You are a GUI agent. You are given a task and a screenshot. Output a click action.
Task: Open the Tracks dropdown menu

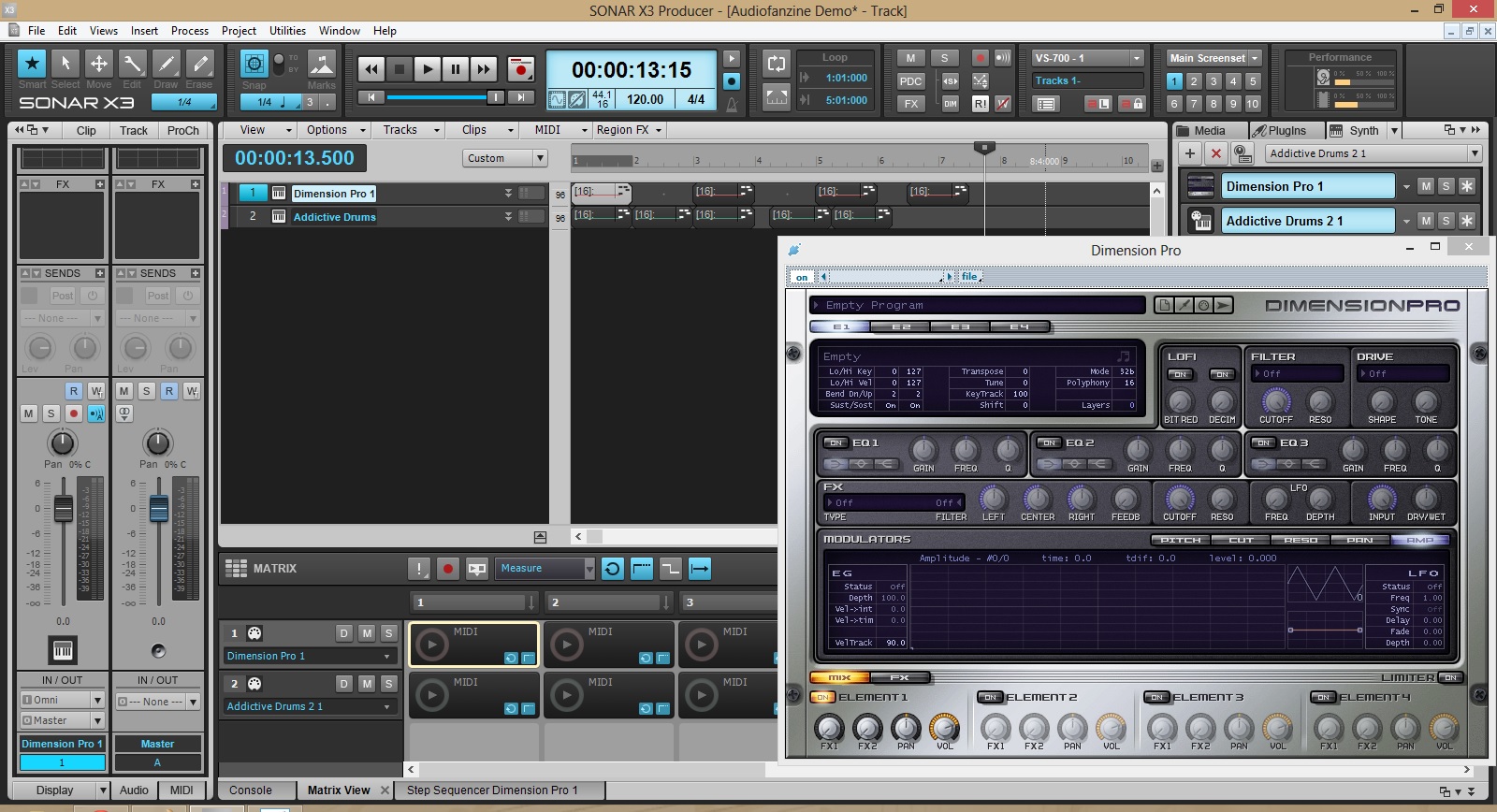pyautogui.click(x=410, y=130)
